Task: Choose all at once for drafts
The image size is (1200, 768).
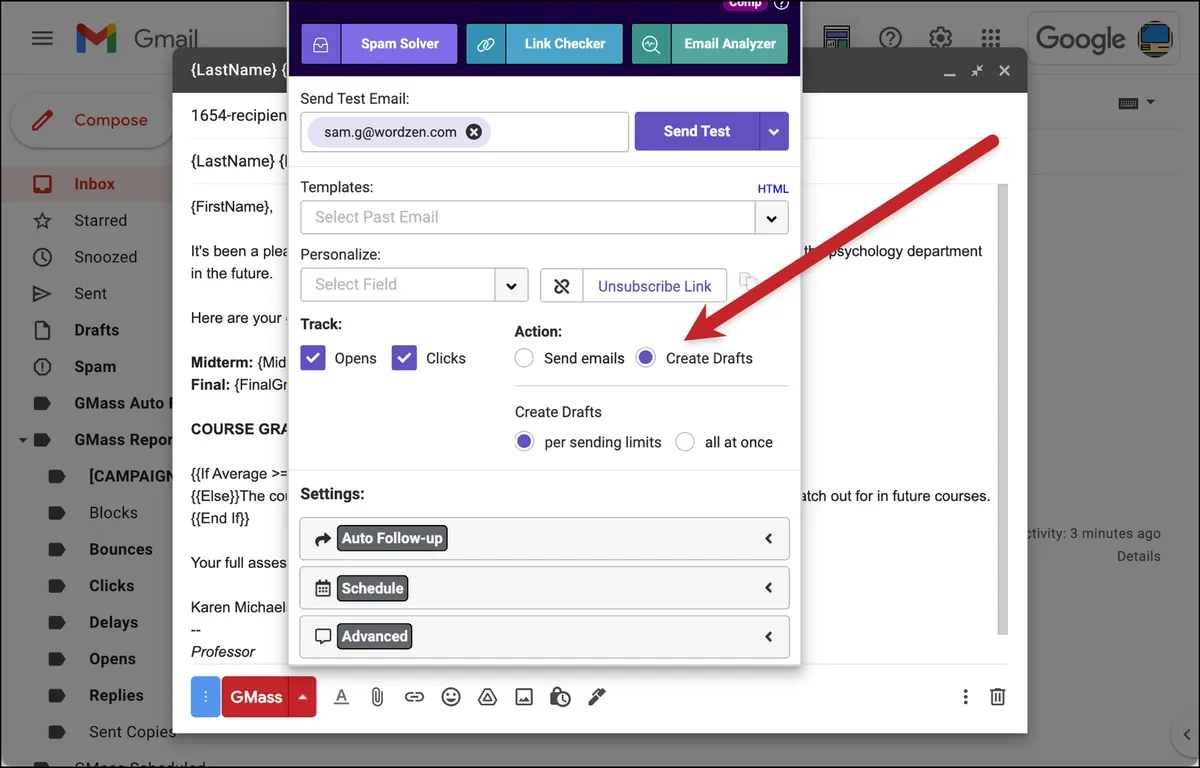Action: tap(685, 442)
